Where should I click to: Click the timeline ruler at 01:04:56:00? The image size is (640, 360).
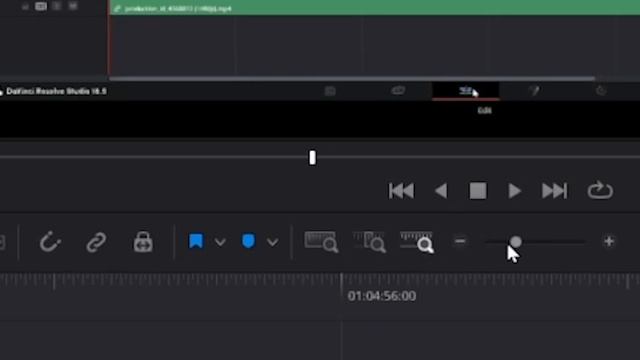click(x=382, y=296)
